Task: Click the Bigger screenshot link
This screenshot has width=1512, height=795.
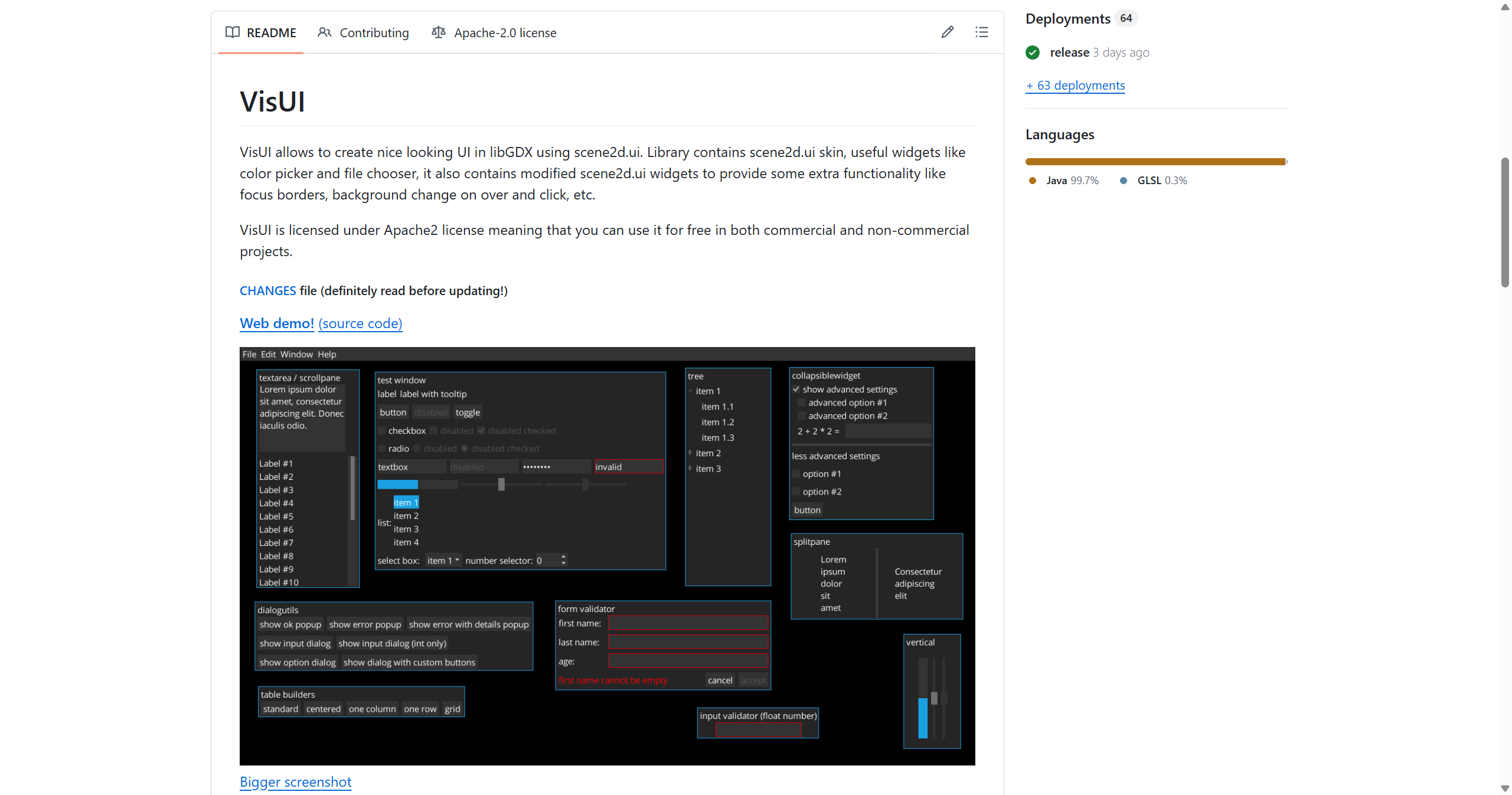Action: [x=295, y=782]
